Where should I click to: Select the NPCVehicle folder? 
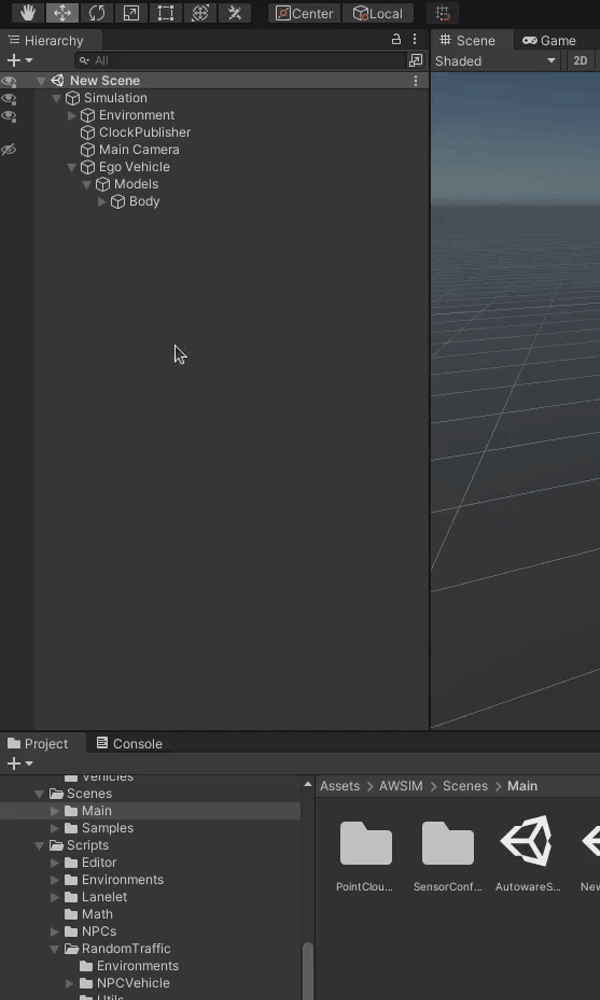(x=133, y=983)
